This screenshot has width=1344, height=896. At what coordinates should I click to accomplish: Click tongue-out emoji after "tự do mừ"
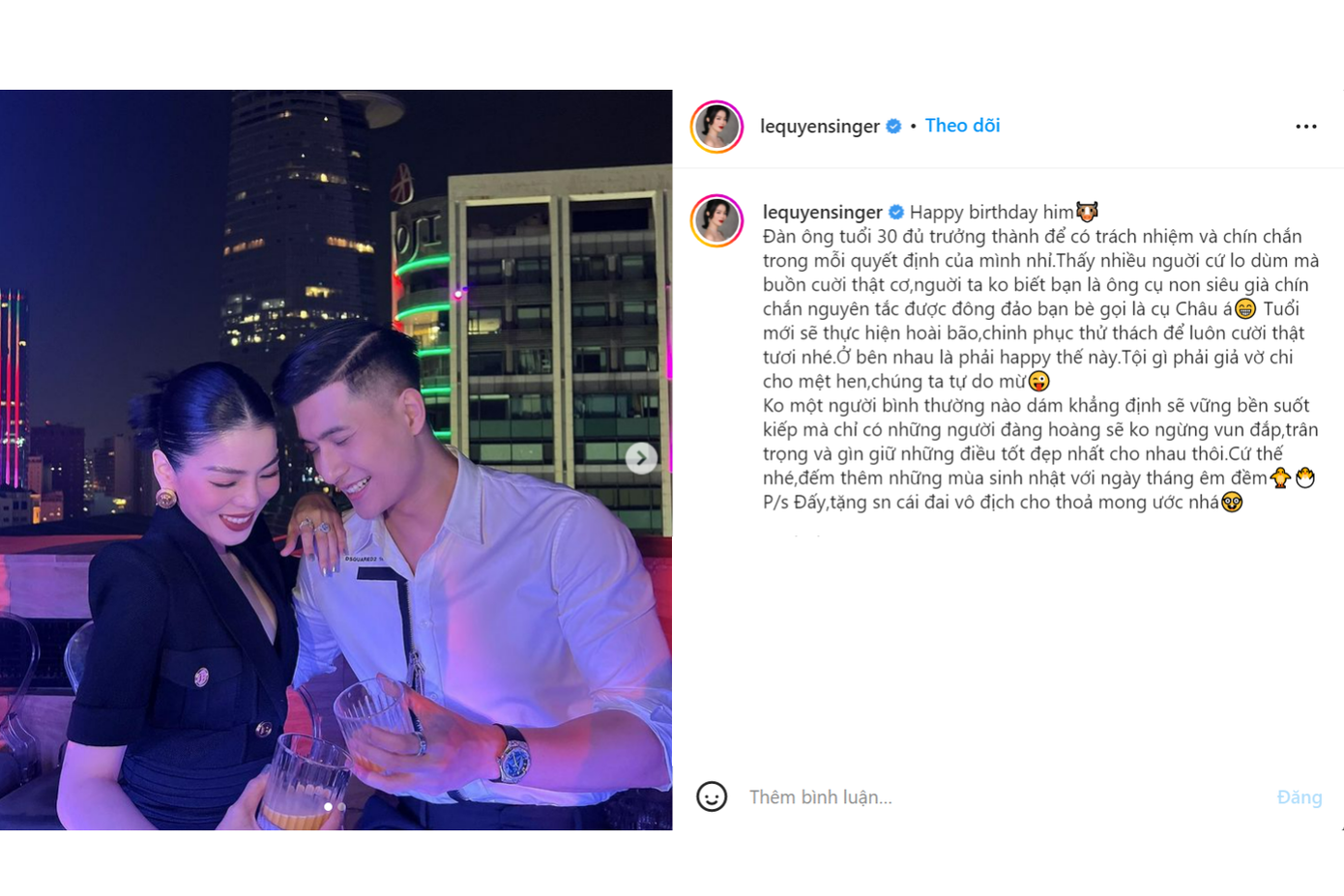(1038, 382)
